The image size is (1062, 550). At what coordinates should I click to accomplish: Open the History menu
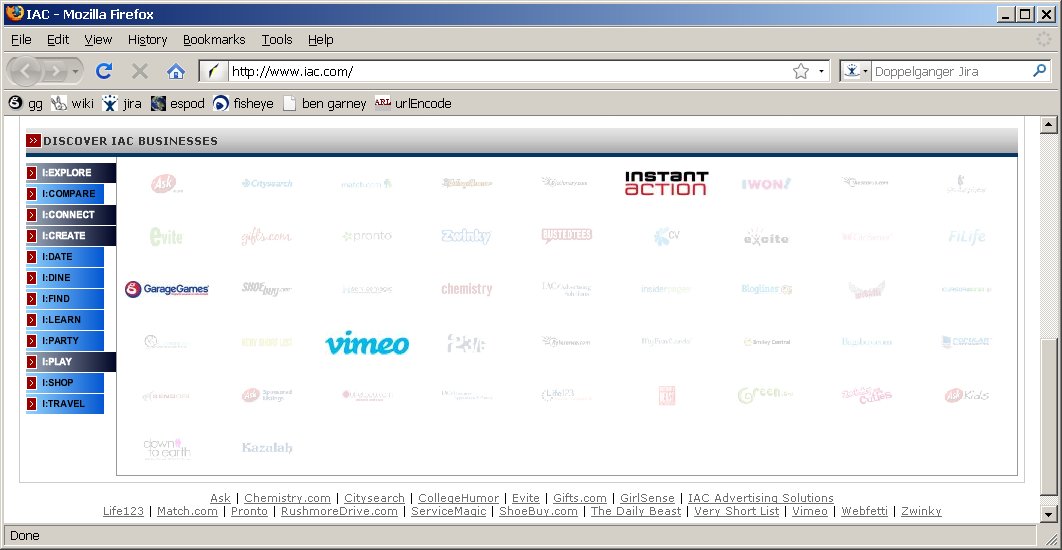148,39
